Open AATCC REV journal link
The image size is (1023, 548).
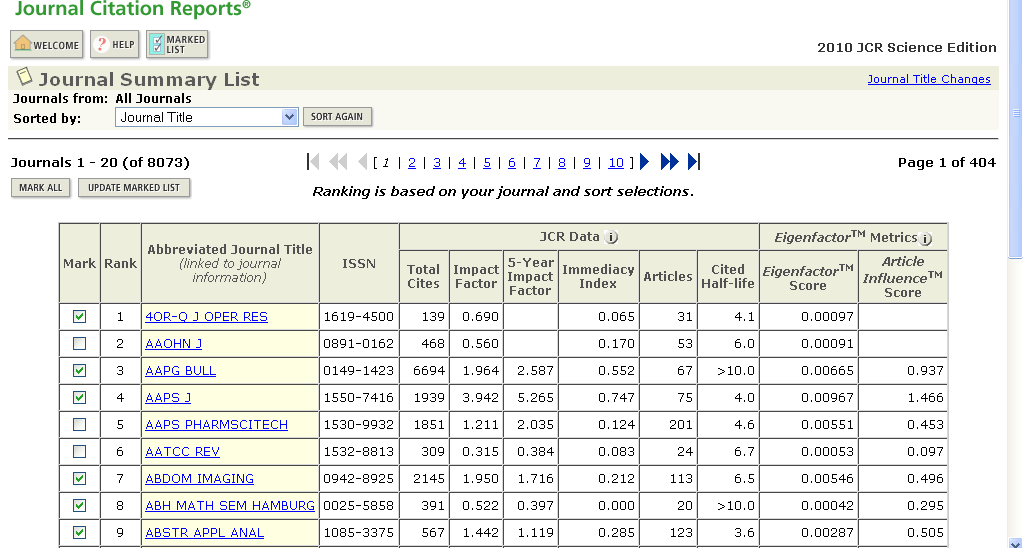(183, 451)
